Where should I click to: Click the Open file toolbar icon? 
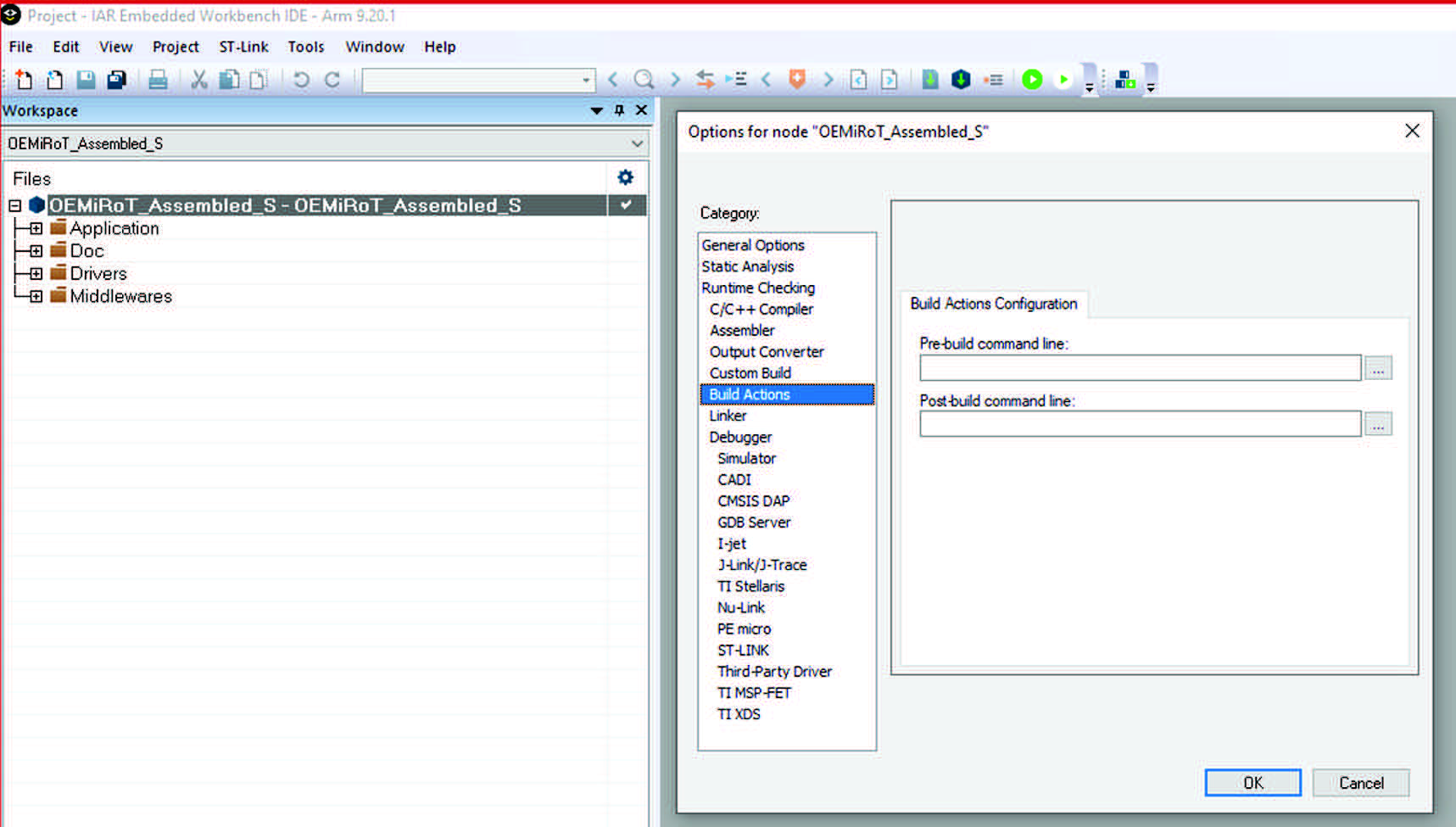55,80
